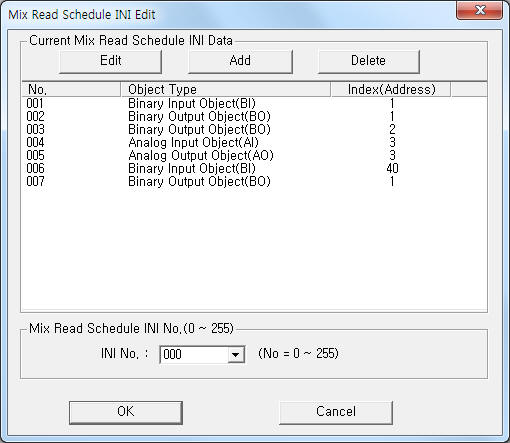
Task: Open the INI No. dropdown arrow
Action: click(x=236, y=354)
